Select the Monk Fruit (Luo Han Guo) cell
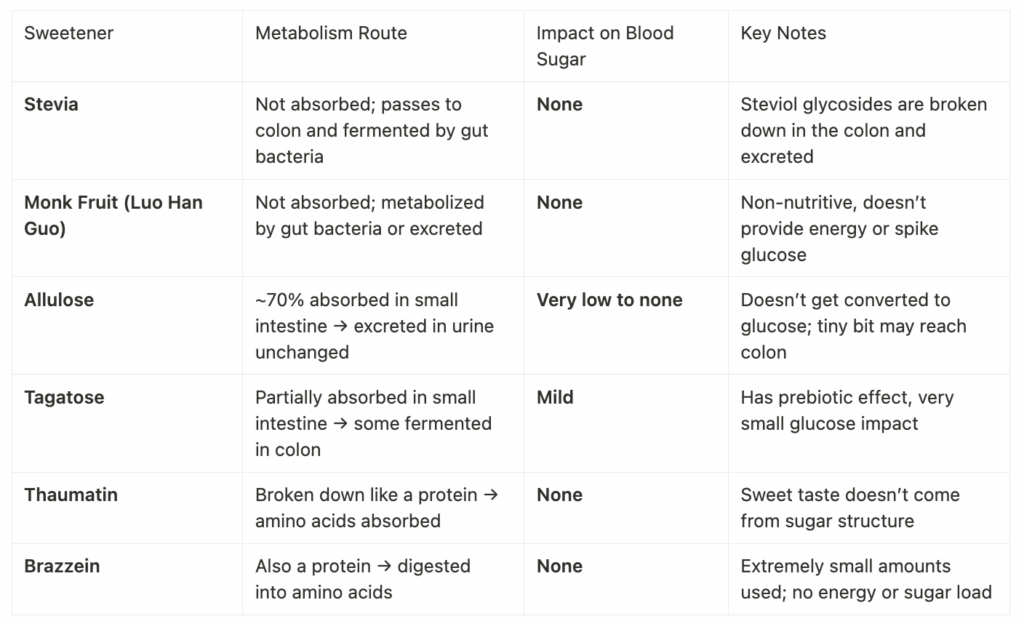The height and width of the screenshot is (624, 1024). click(x=113, y=215)
